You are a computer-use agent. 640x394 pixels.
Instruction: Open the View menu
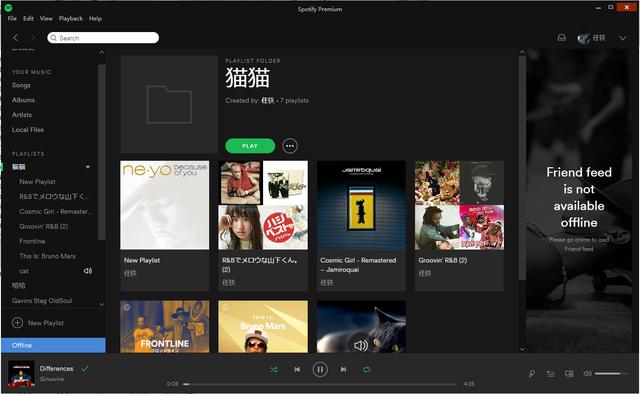46,18
